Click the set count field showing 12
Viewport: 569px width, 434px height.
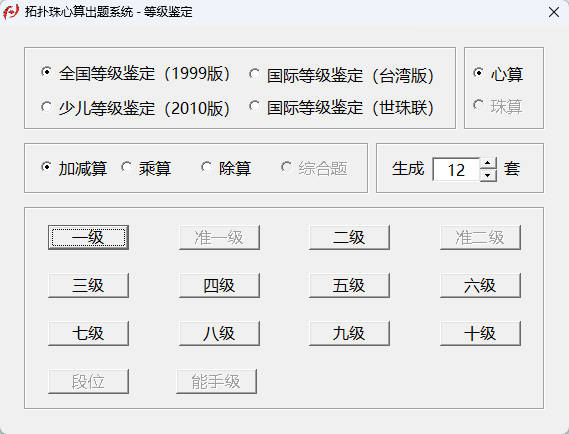[x=456, y=169]
